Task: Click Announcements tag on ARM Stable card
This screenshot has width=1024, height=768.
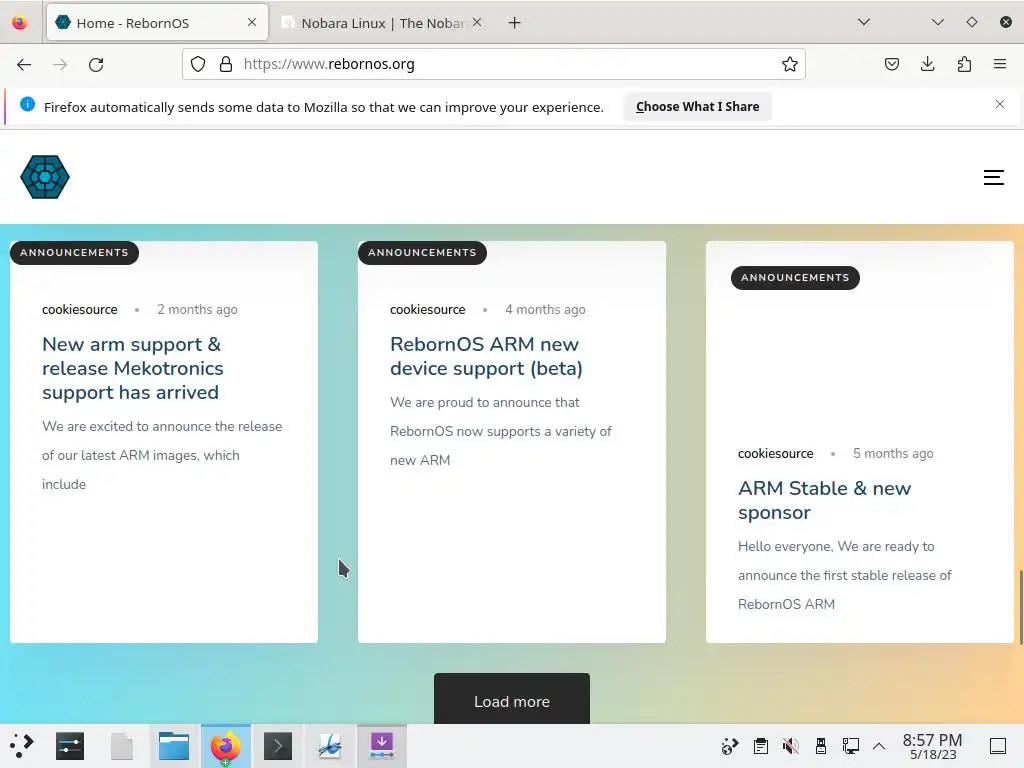Action: 795,278
